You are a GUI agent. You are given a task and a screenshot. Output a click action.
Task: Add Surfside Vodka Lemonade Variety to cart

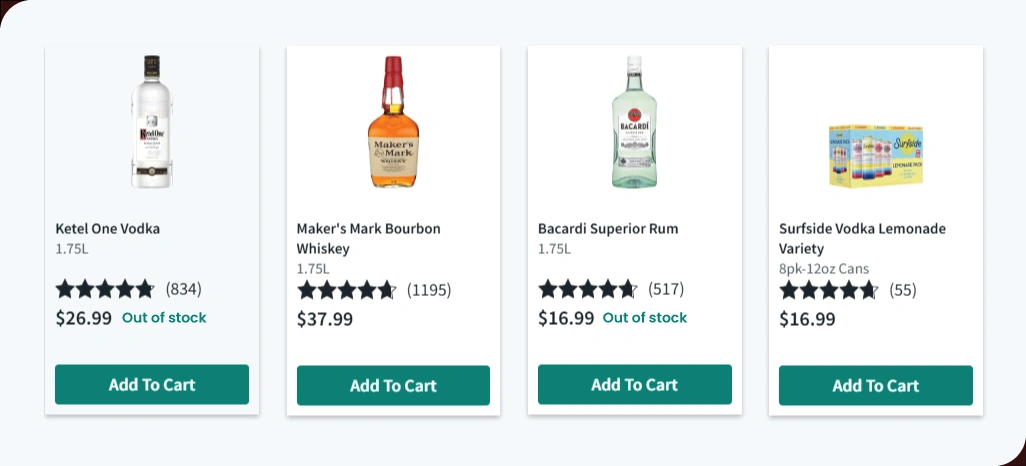tap(875, 385)
